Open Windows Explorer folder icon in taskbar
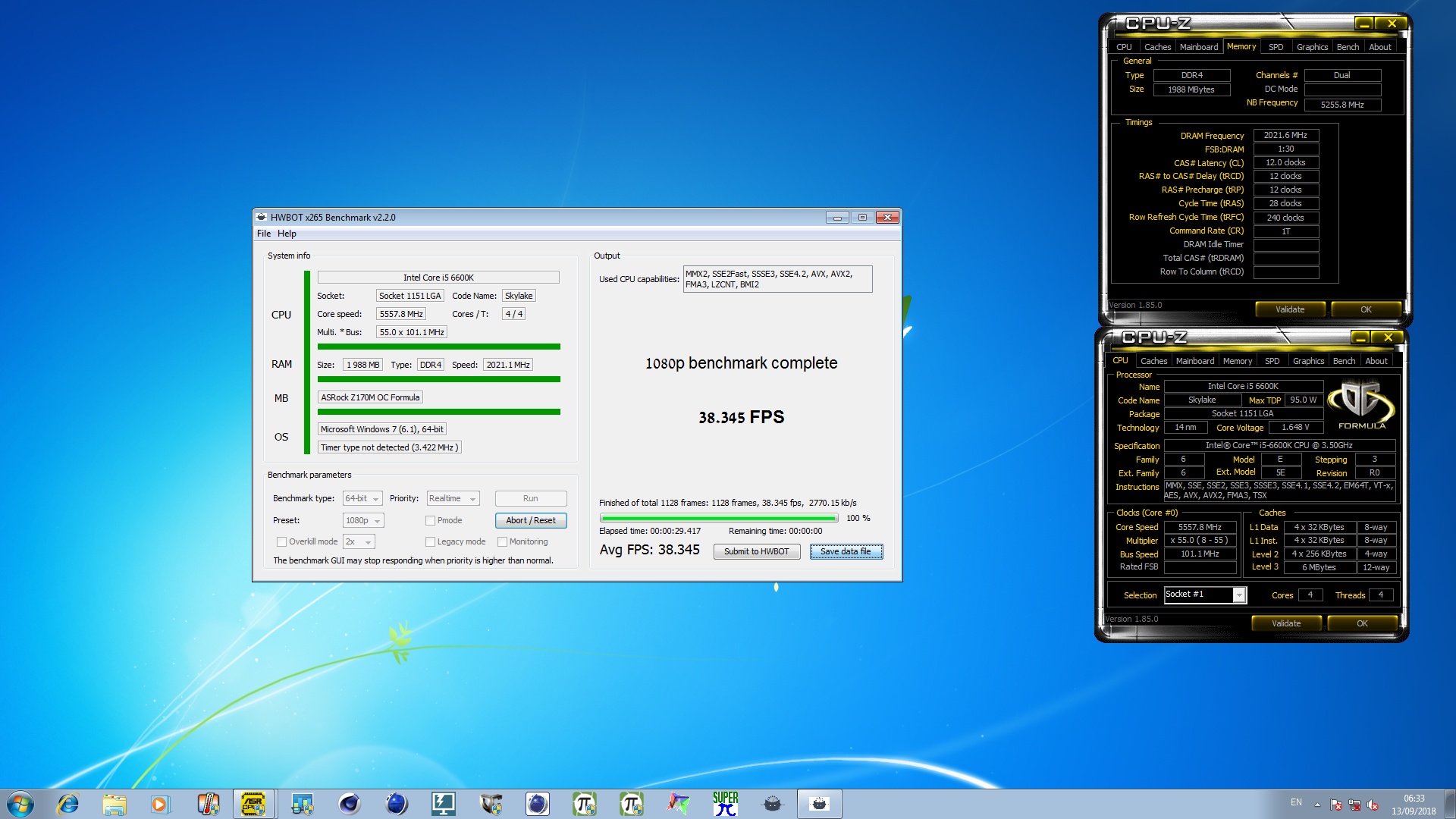Image resolution: width=1456 pixels, height=819 pixels. (115, 804)
